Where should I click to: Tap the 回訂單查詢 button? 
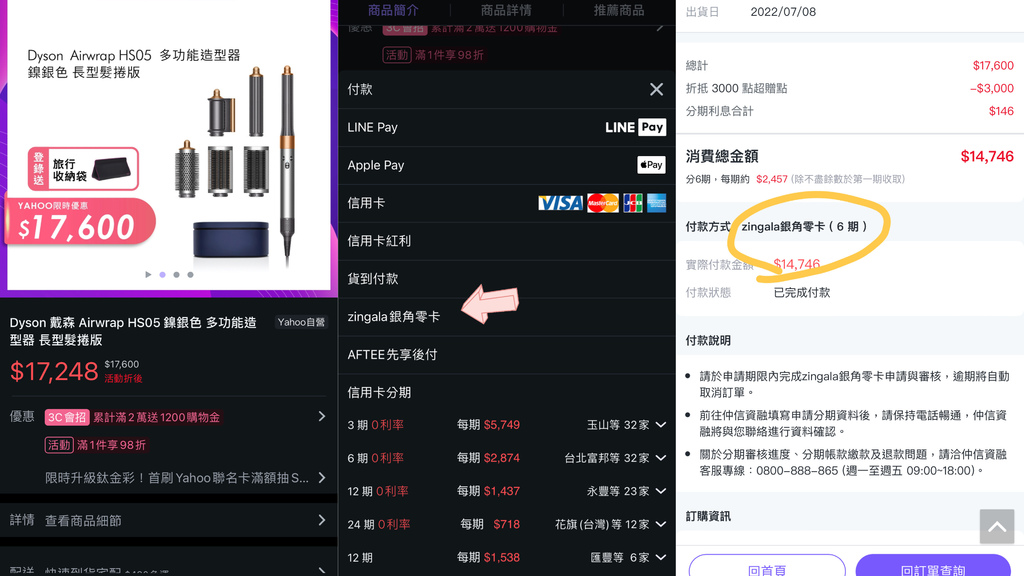(933, 566)
